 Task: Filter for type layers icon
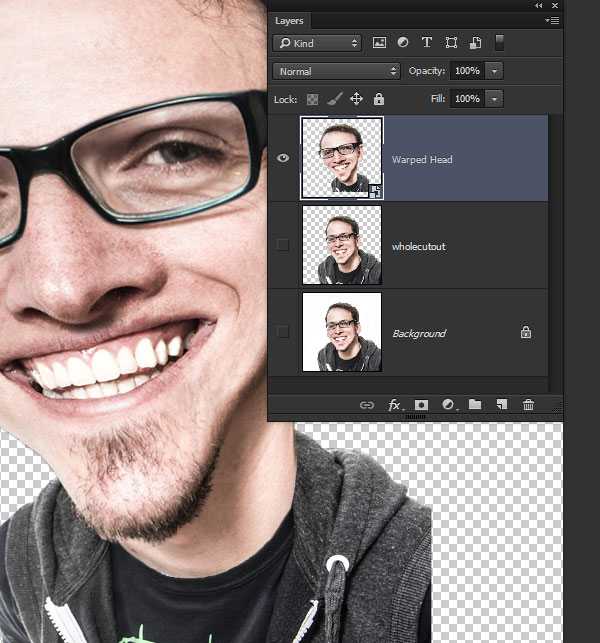click(x=427, y=42)
